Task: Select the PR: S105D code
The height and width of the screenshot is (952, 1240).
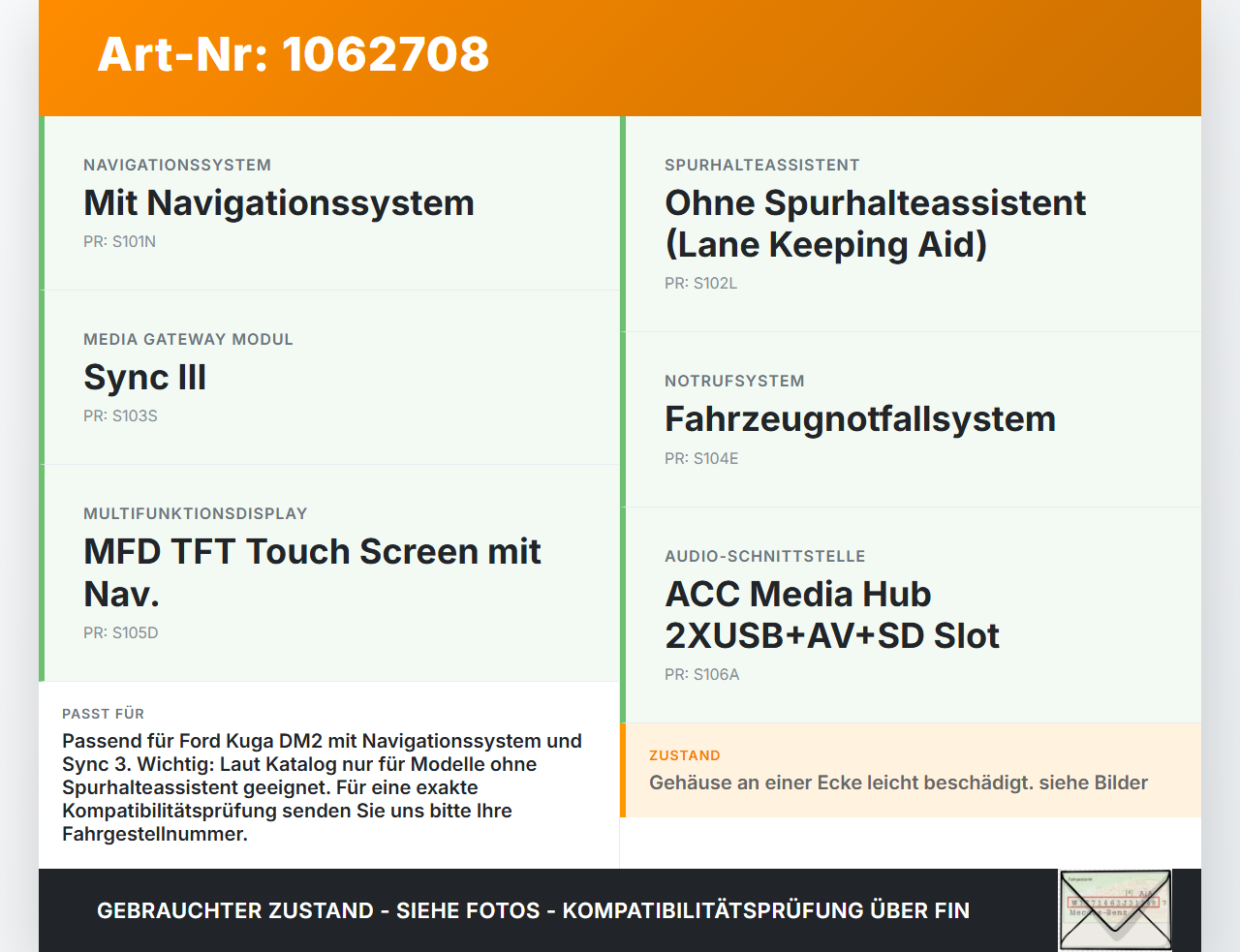Action: pyautogui.click(x=121, y=632)
